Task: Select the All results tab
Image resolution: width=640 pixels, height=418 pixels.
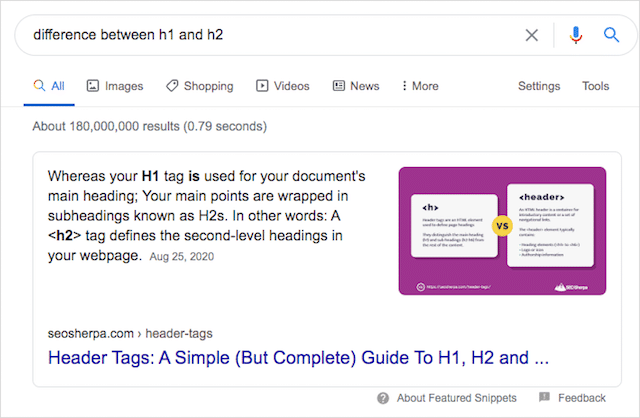Action: (49, 86)
